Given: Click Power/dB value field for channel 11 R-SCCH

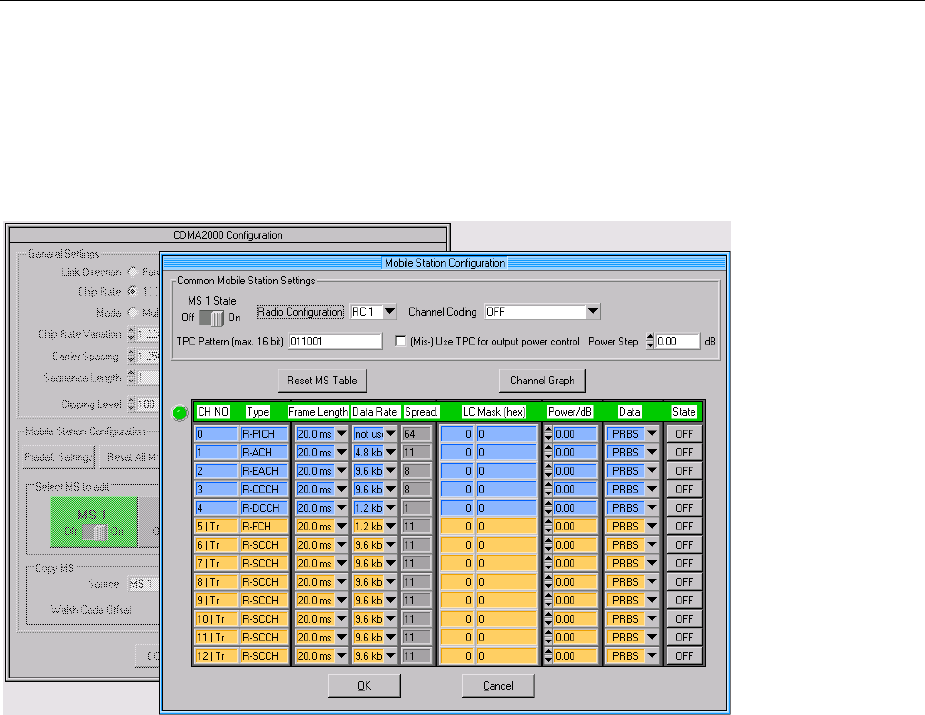Looking at the screenshot, I should coord(576,637).
